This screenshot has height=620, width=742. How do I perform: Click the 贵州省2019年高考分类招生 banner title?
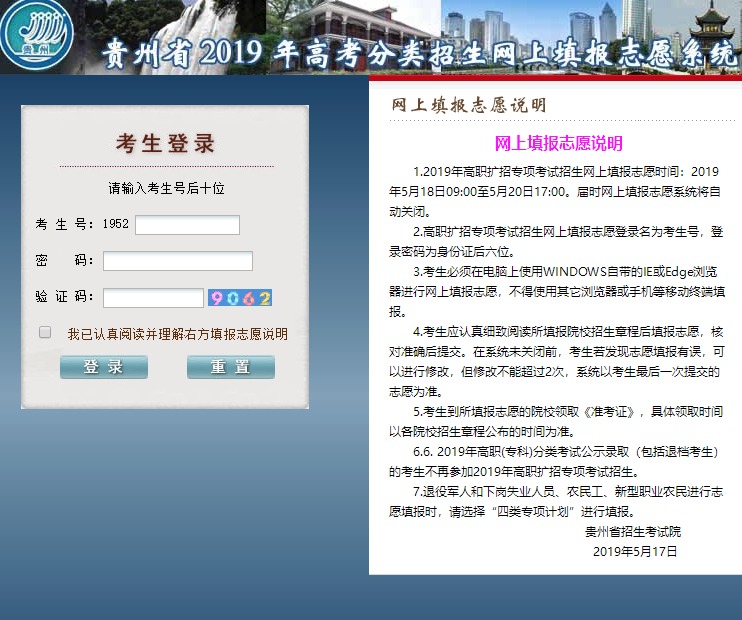point(420,53)
